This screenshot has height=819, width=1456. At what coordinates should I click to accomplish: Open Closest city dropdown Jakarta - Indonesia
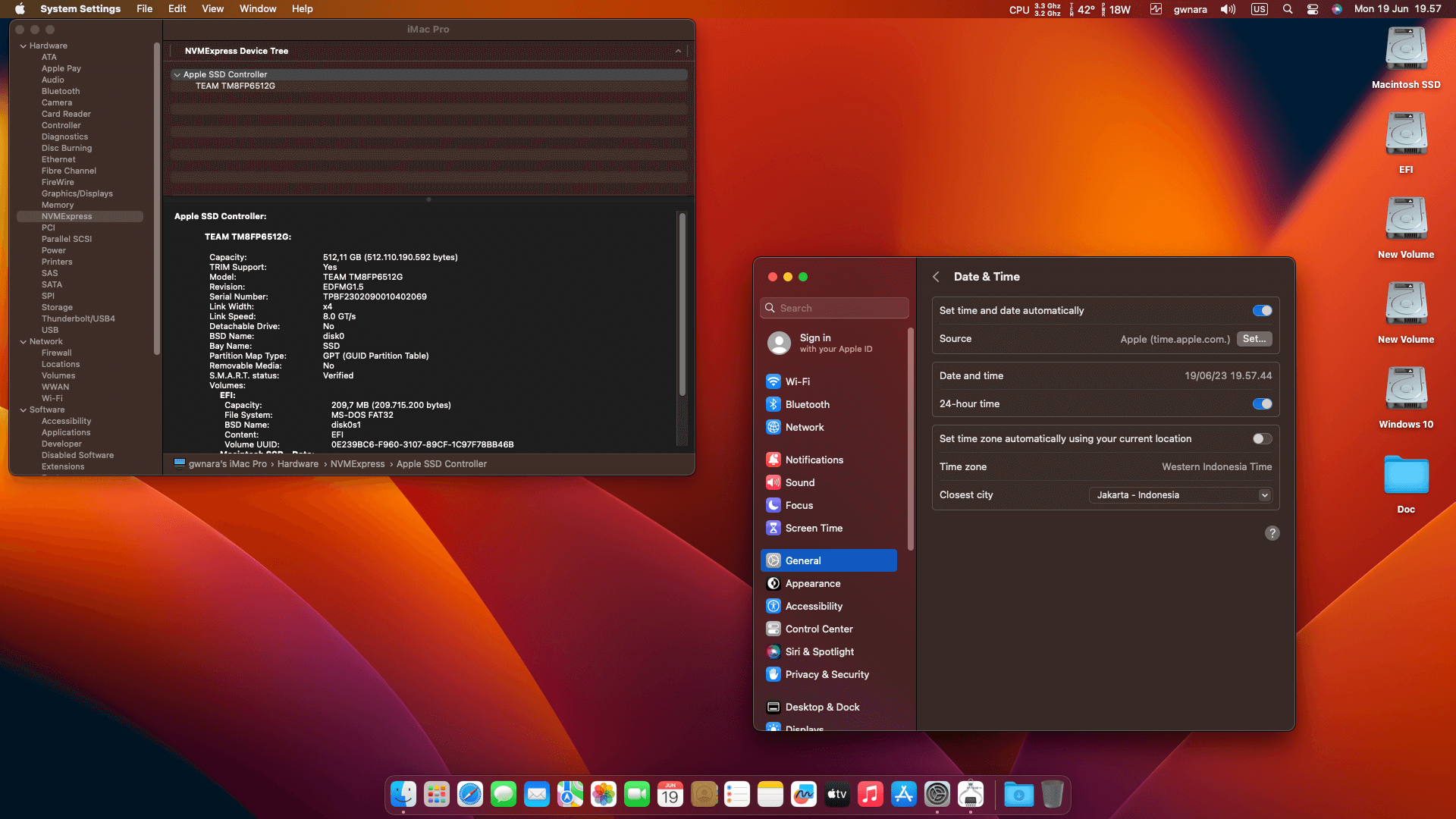tap(1180, 494)
